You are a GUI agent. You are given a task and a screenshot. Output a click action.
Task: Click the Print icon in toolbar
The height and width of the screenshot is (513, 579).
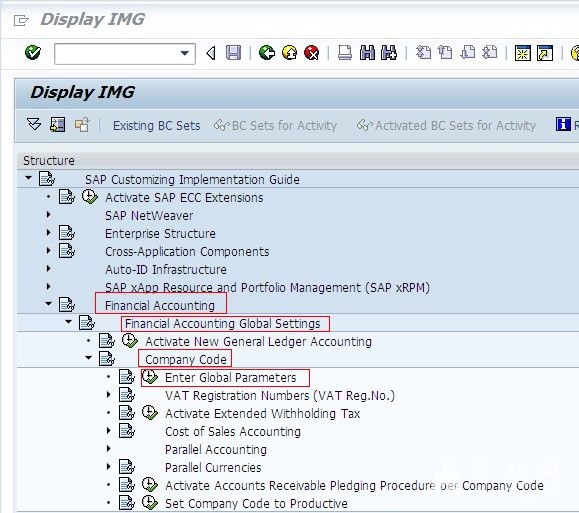coord(345,53)
